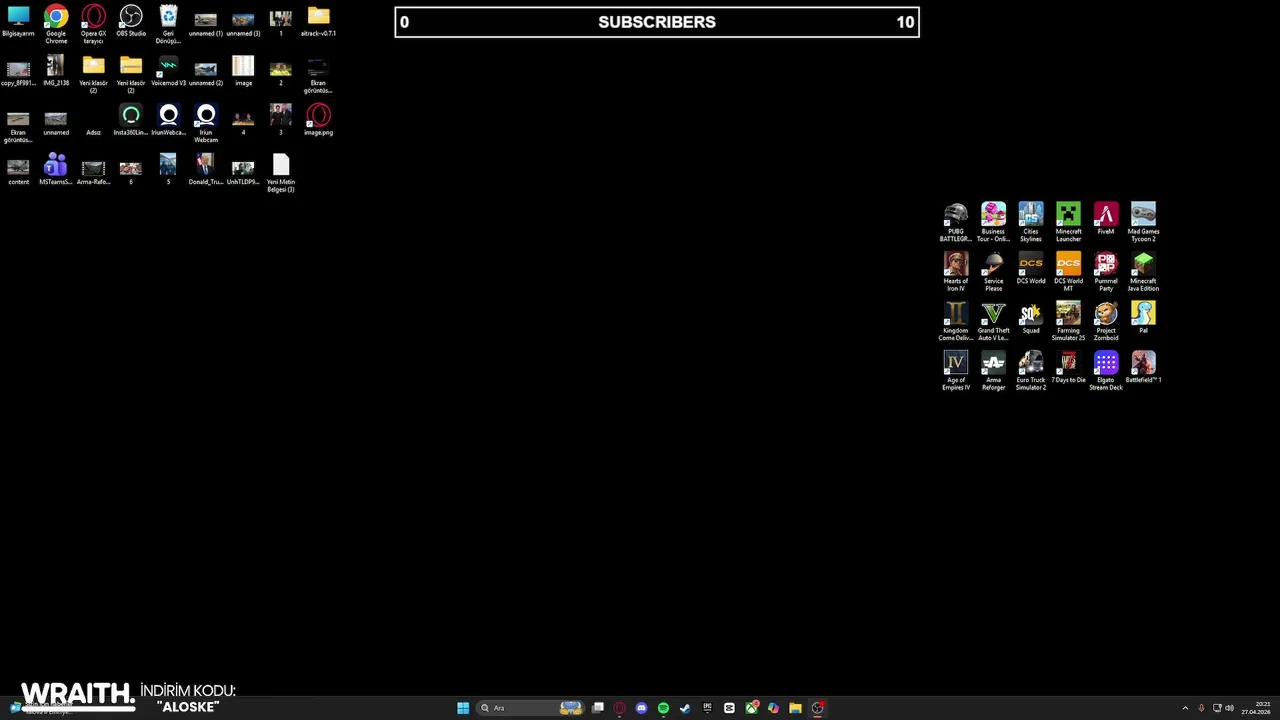Select the Iriun Webcam shortcut

[x=206, y=124]
